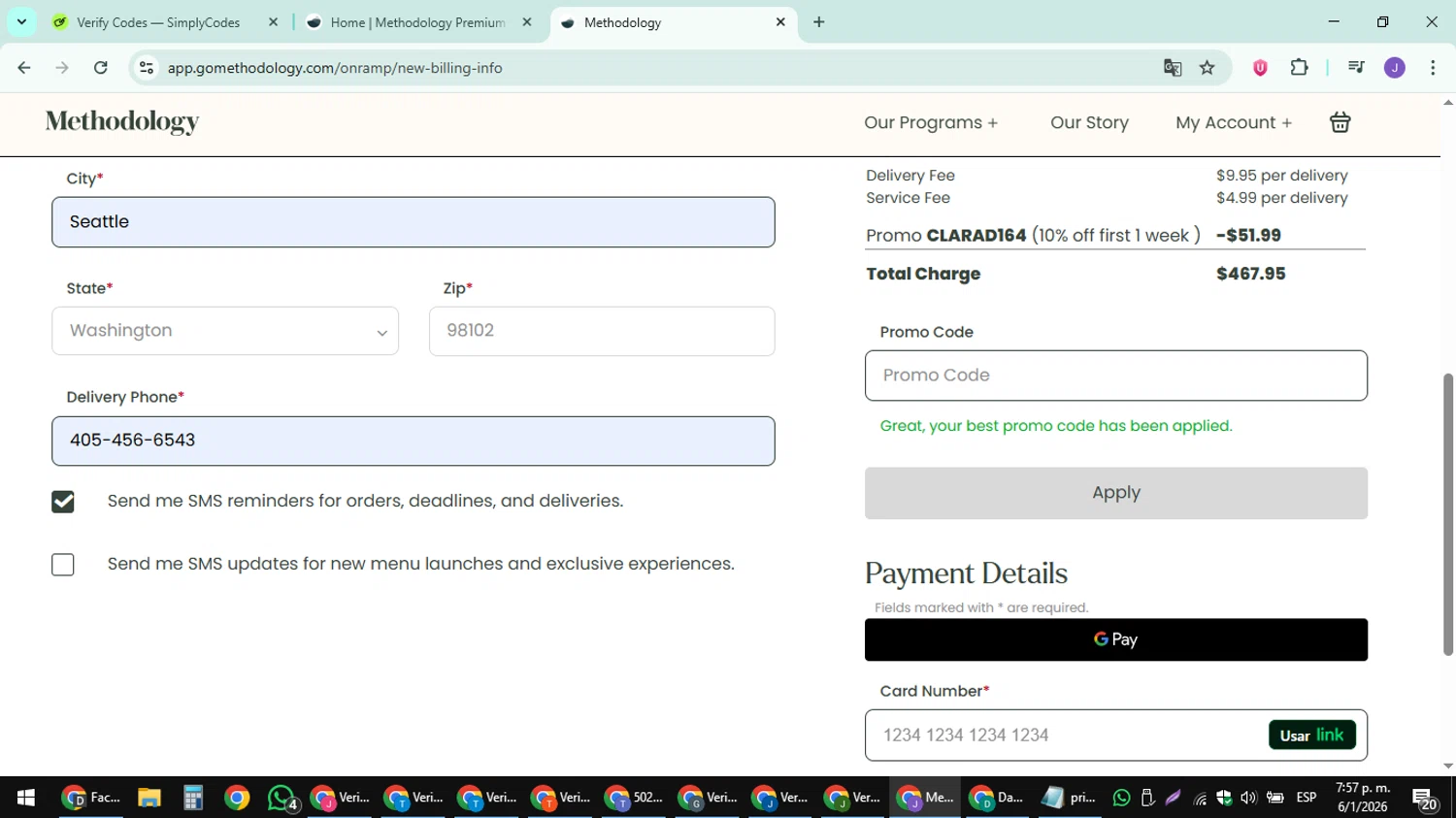Switch to Home | Methodology Premium tab

pyautogui.click(x=417, y=22)
